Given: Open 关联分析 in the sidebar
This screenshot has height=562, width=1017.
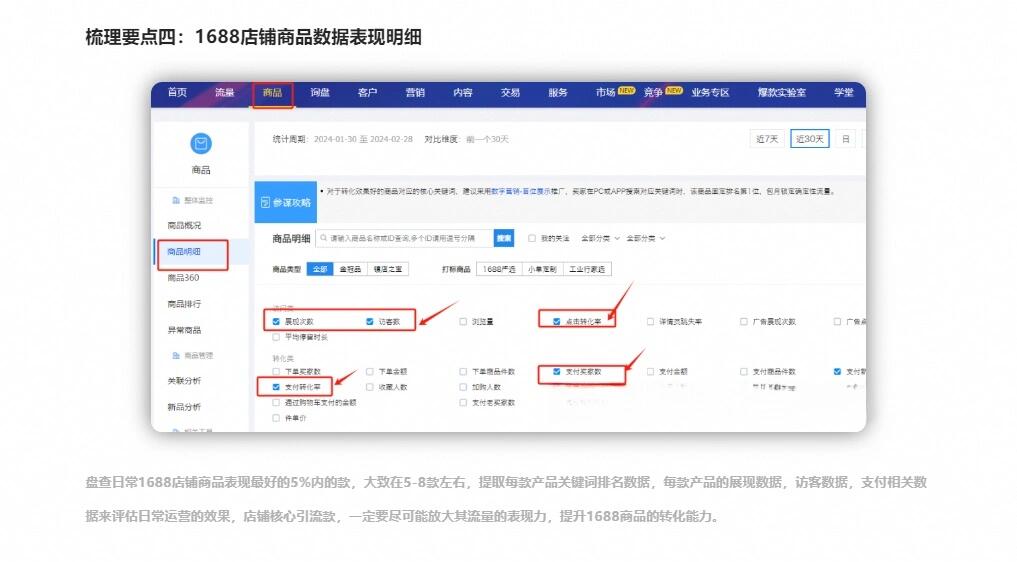Looking at the screenshot, I should [184, 380].
